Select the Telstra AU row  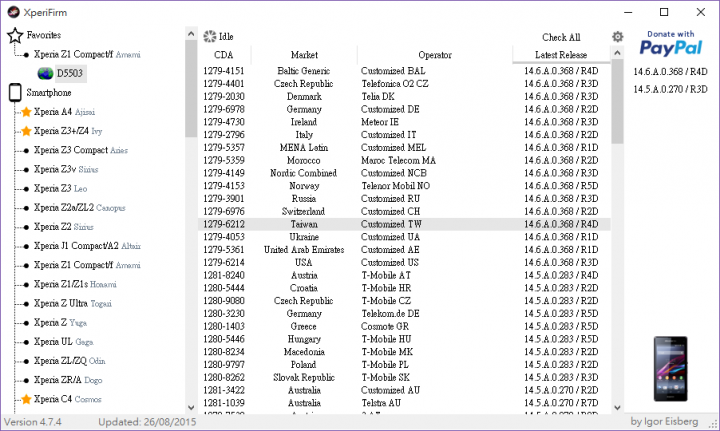click(x=404, y=403)
